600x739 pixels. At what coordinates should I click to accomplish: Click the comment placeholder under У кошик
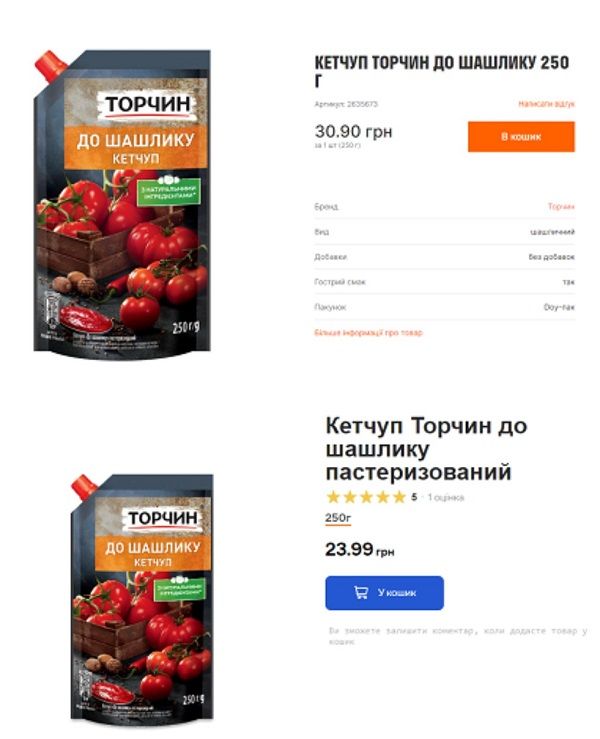(x=457, y=636)
